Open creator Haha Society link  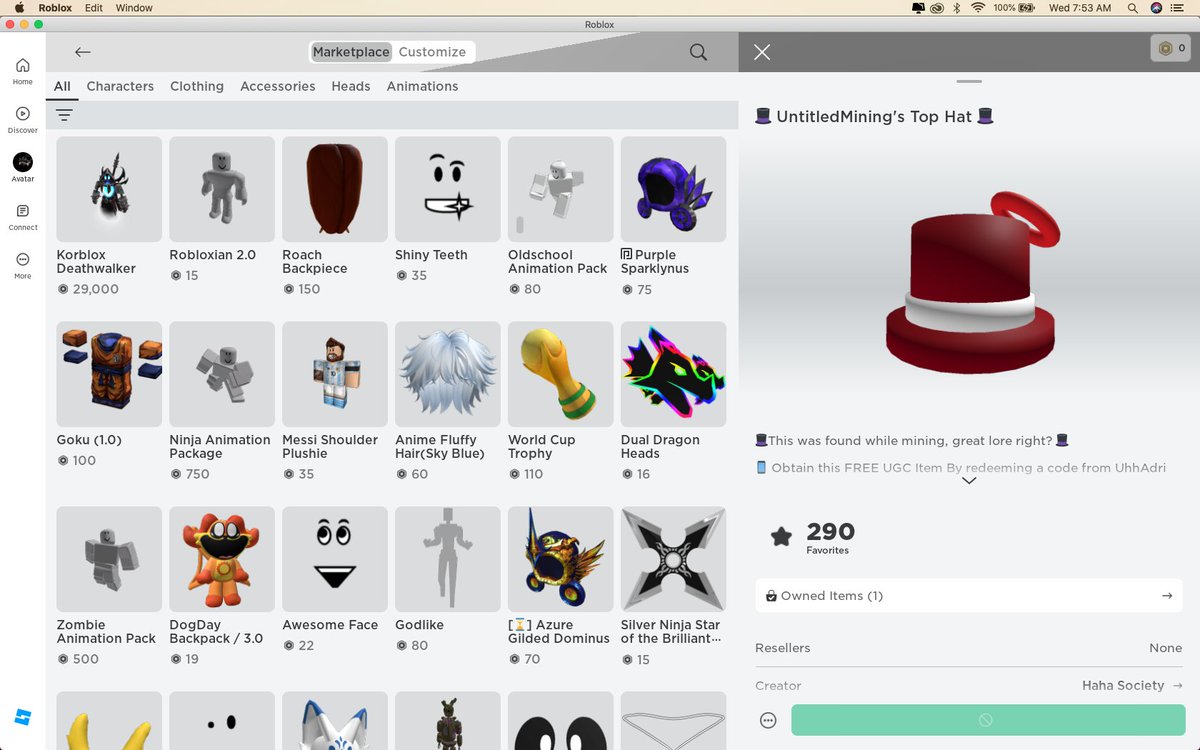coord(1132,686)
